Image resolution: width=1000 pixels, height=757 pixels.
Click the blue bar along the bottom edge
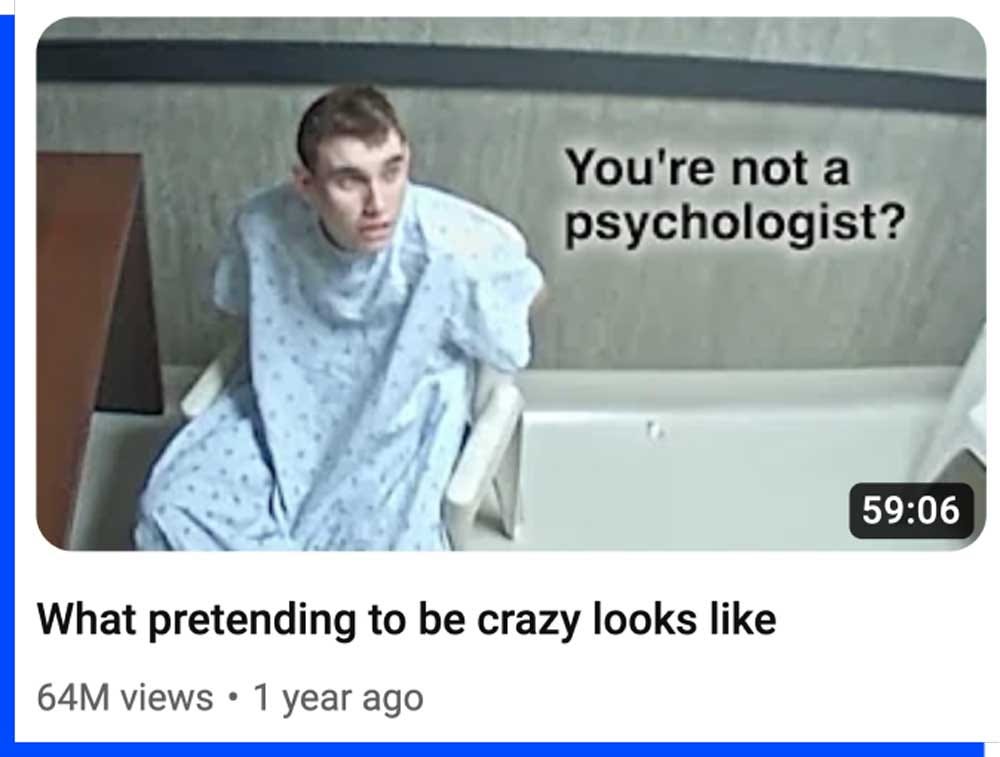(499, 750)
